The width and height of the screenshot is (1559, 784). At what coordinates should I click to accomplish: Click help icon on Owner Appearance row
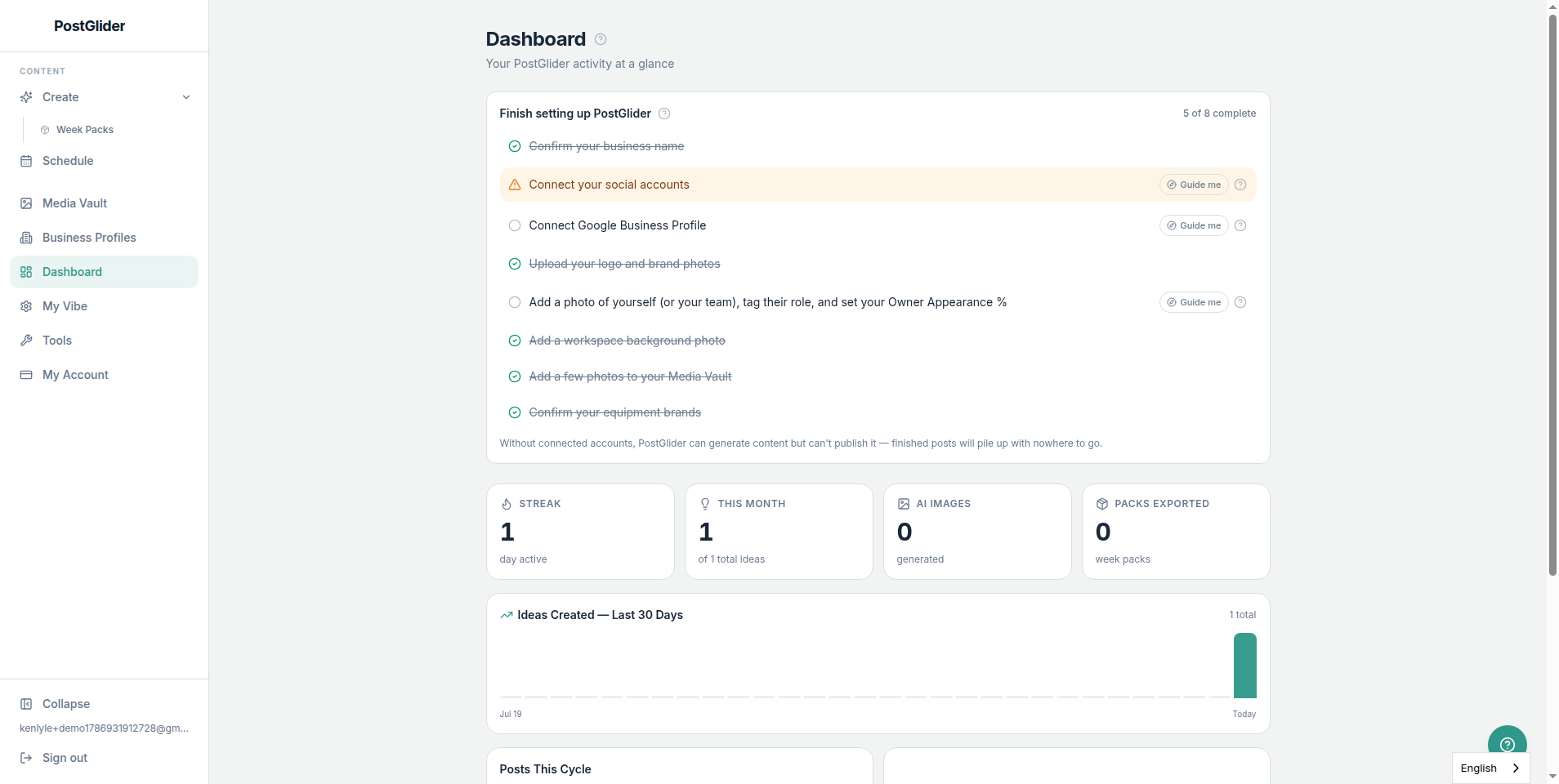pyautogui.click(x=1240, y=302)
